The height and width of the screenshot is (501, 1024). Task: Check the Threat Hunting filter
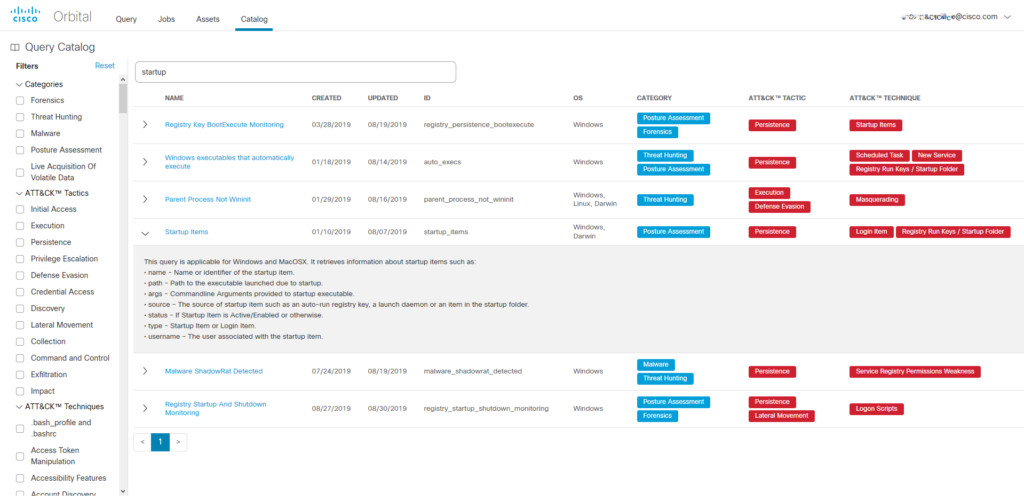(x=21, y=117)
